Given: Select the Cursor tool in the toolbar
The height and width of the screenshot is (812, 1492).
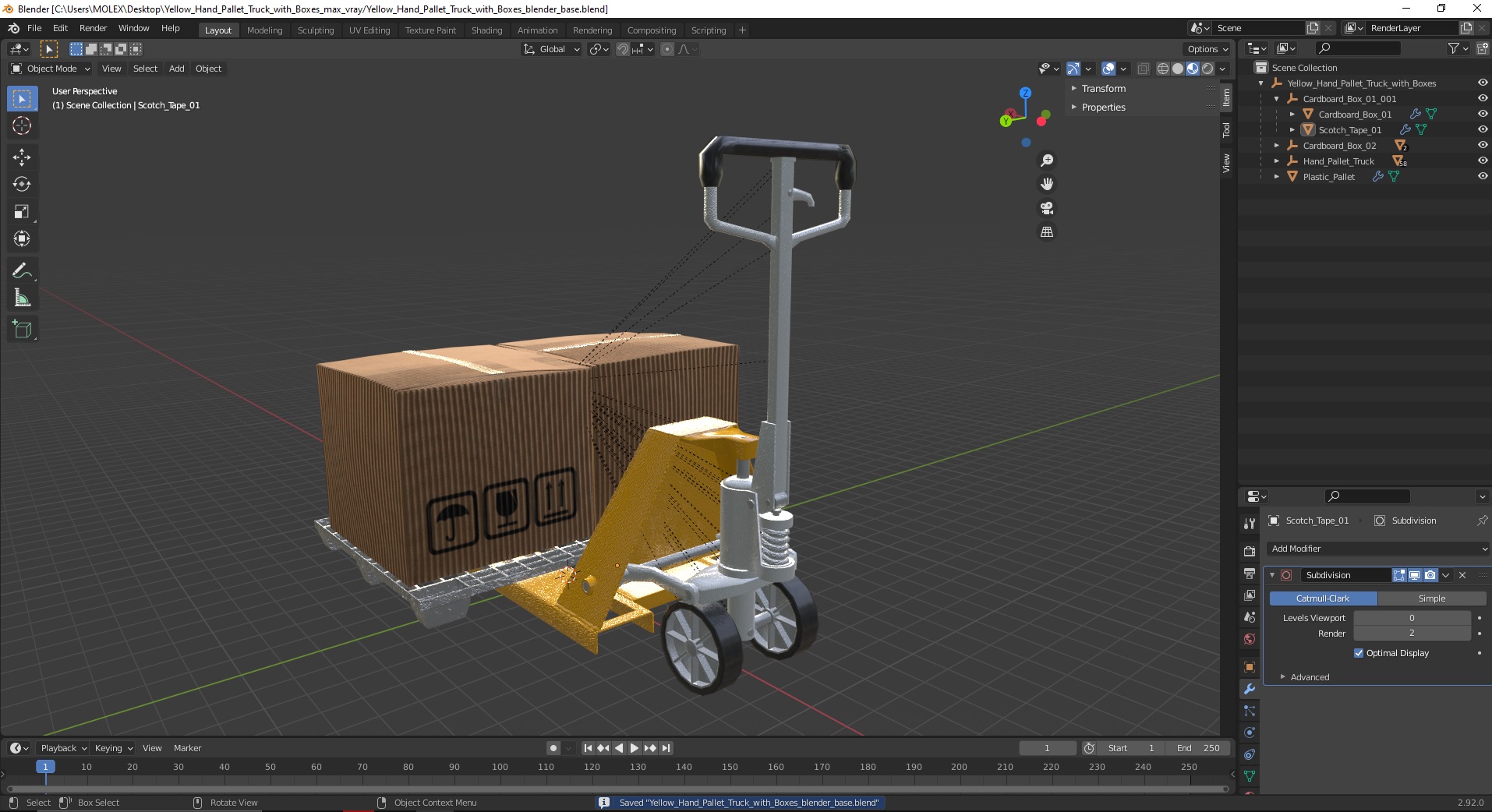Looking at the screenshot, I should [x=22, y=125].
